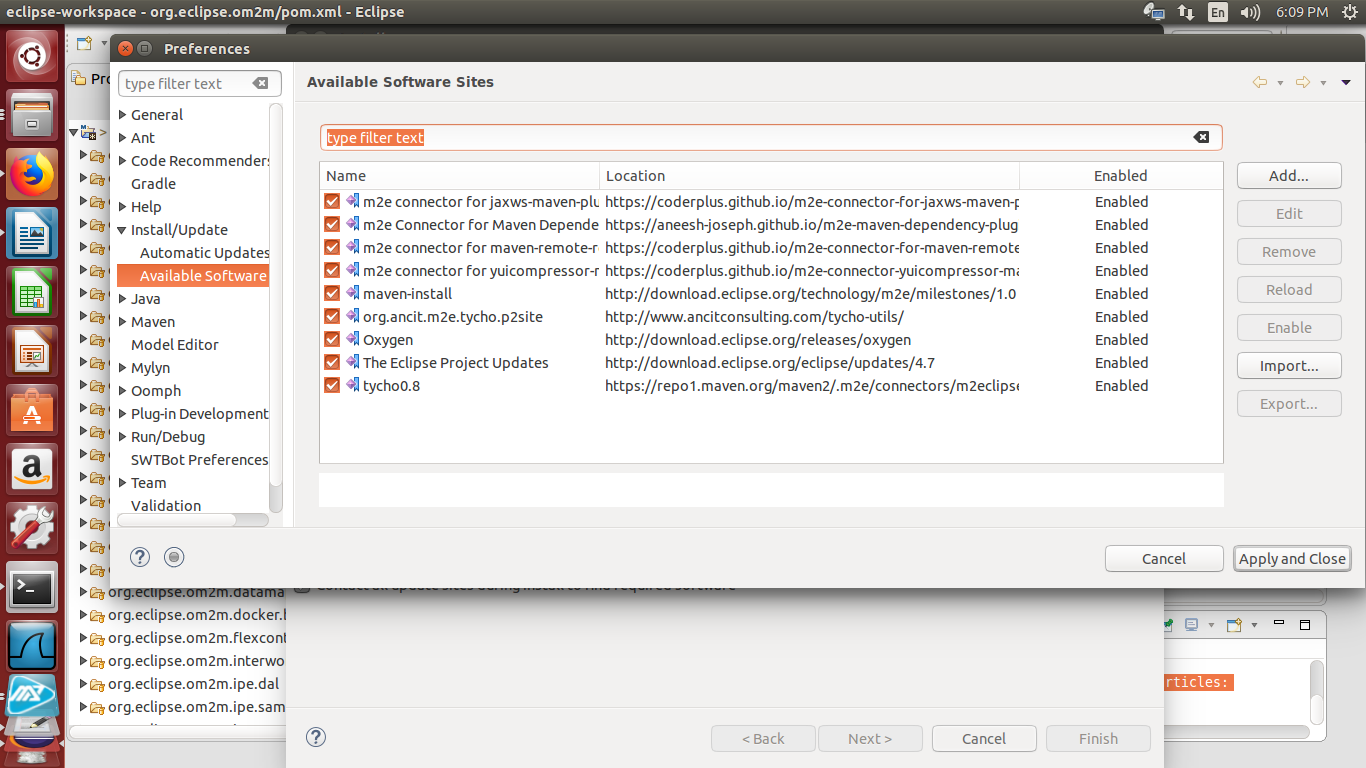Expand the Maven preferences node
This screenshot has width=1366, height=768.
(123, 322)
